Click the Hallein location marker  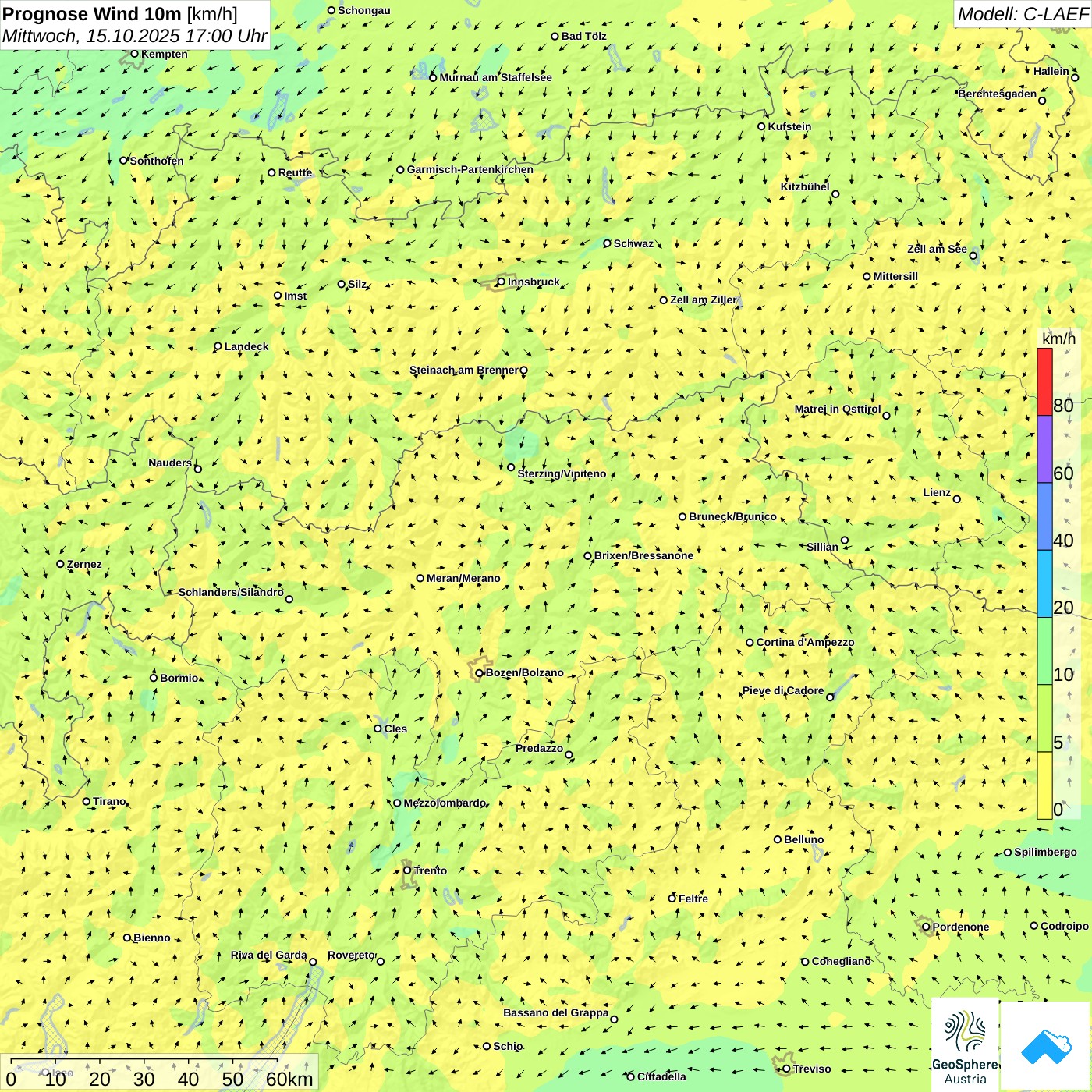(1075, 77)
